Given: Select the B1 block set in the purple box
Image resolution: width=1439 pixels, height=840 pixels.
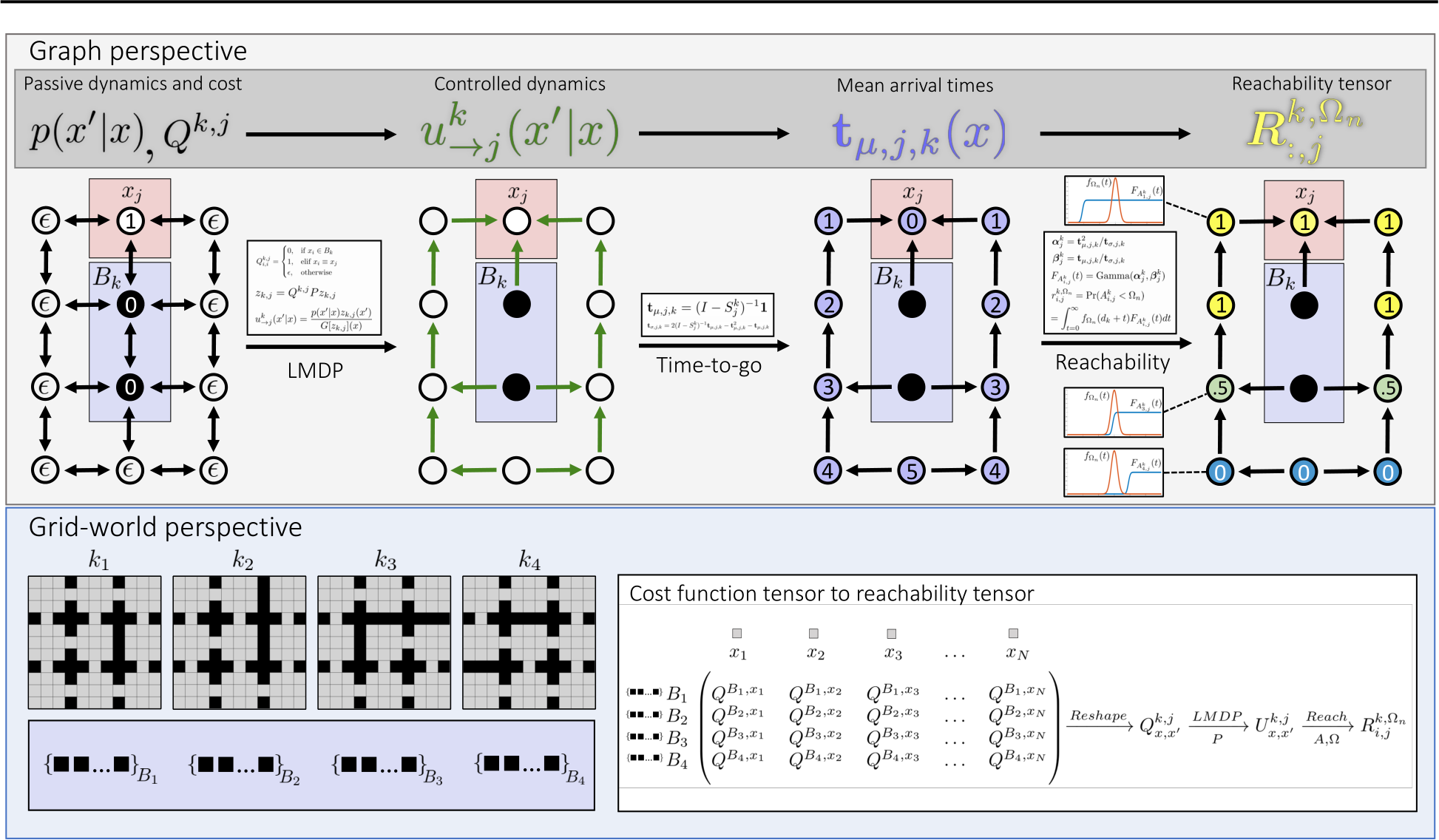Looking at the screenshot, I should tap(101, 767).
